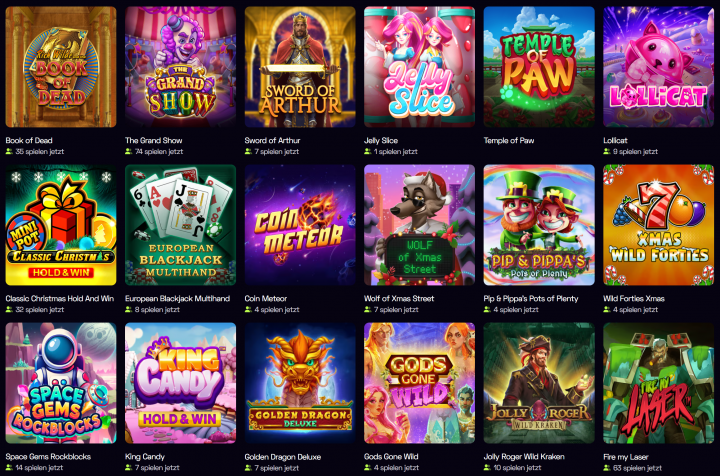Viewport: 720px width, 476px height.
Task: Open the Lollicat game thumbnail
Action: (658, 67)
